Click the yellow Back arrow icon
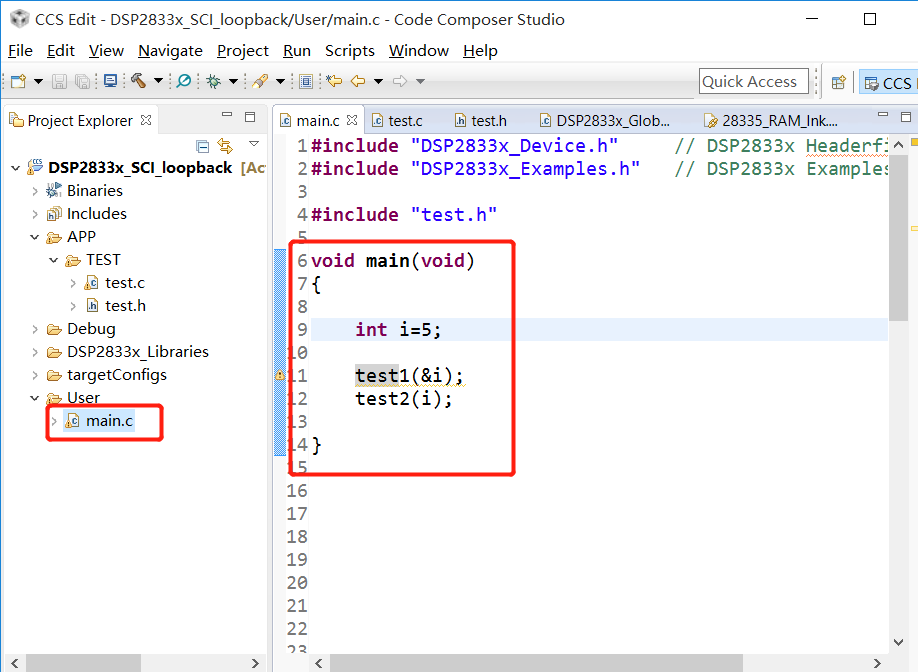This screenshot has height=672, width=918. click(x=358, y=81)
